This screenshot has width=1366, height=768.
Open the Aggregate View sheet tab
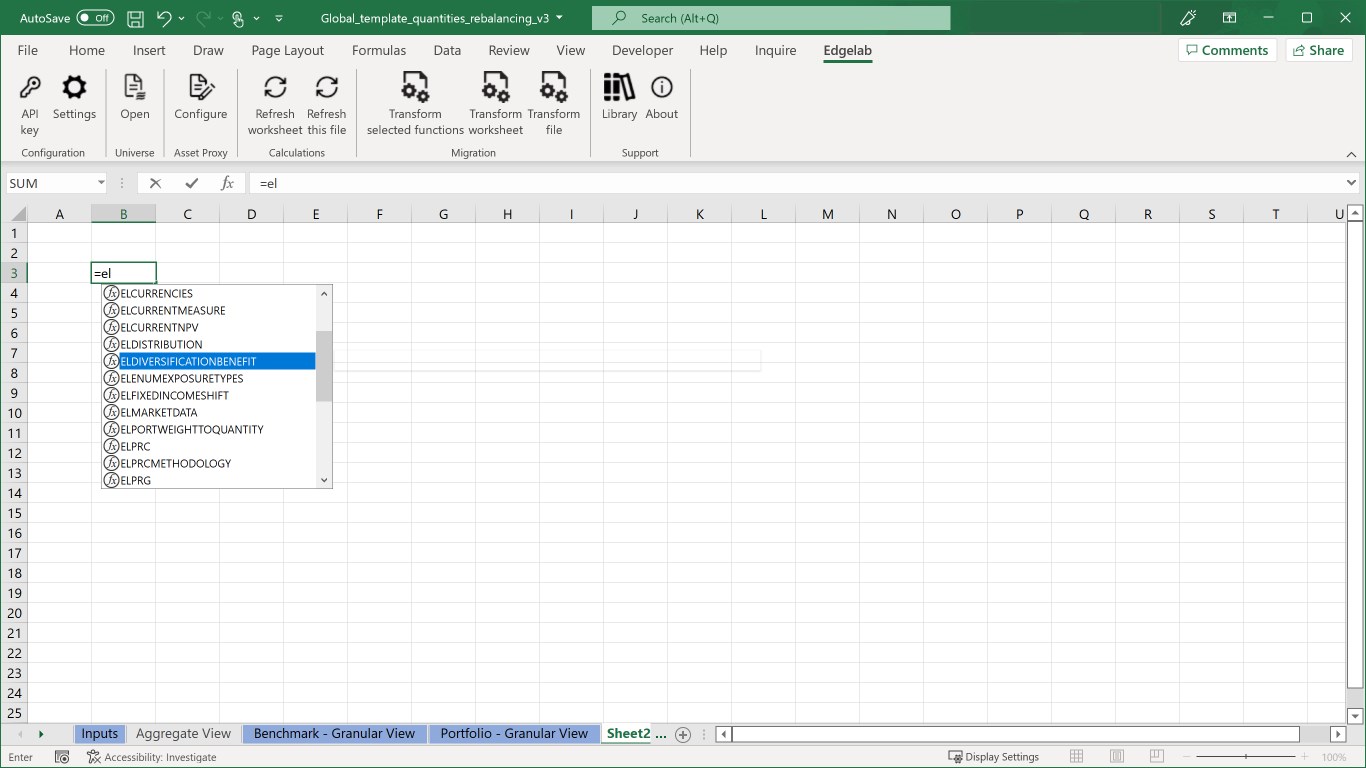click(x=183, y=734)
